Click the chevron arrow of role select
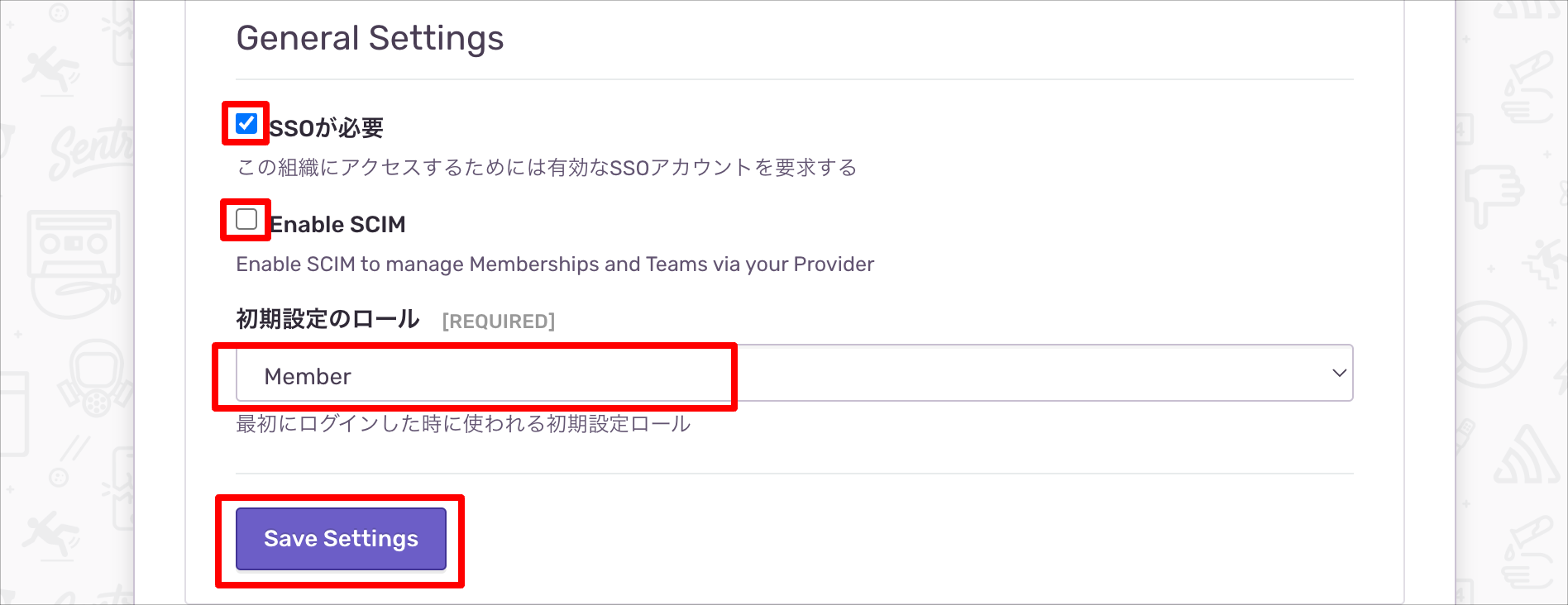1568x605 pixels. 1339,374
